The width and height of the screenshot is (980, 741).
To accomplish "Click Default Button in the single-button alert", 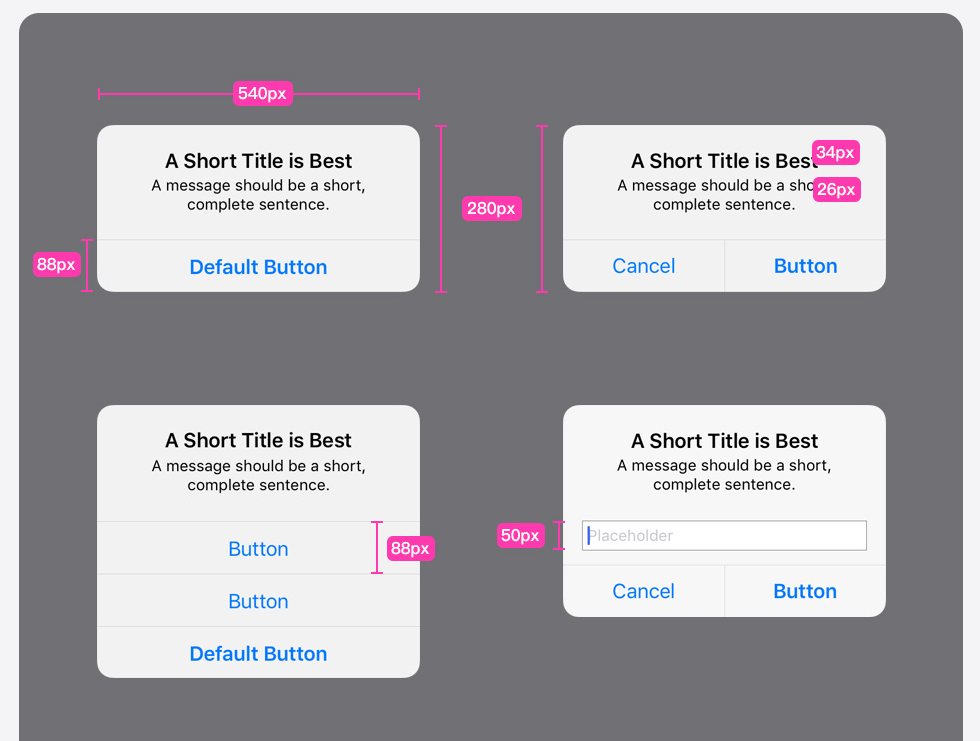I will pyautogui.click(x=258, y=267).
